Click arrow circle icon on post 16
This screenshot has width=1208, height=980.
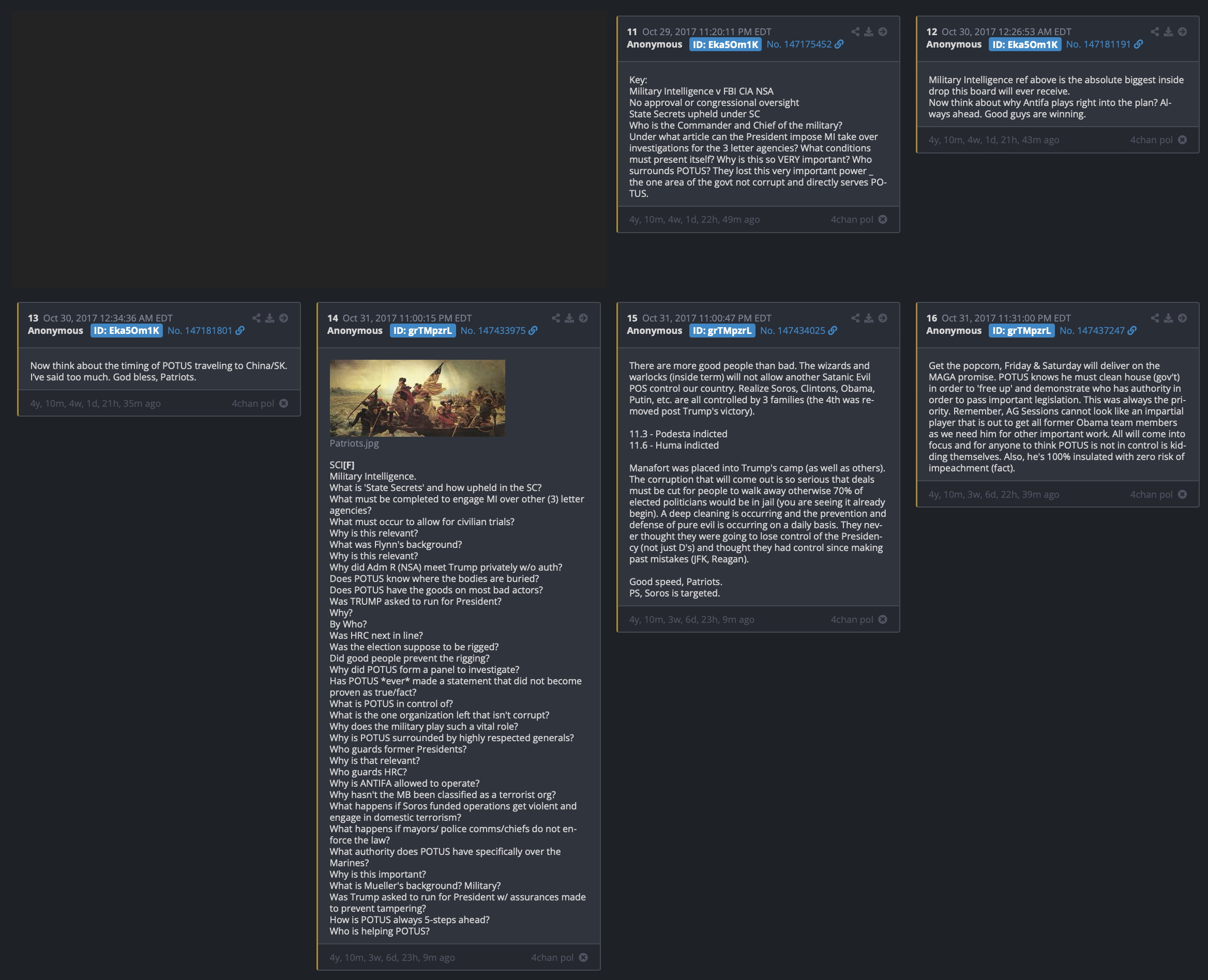click(x=1182, y=318)
